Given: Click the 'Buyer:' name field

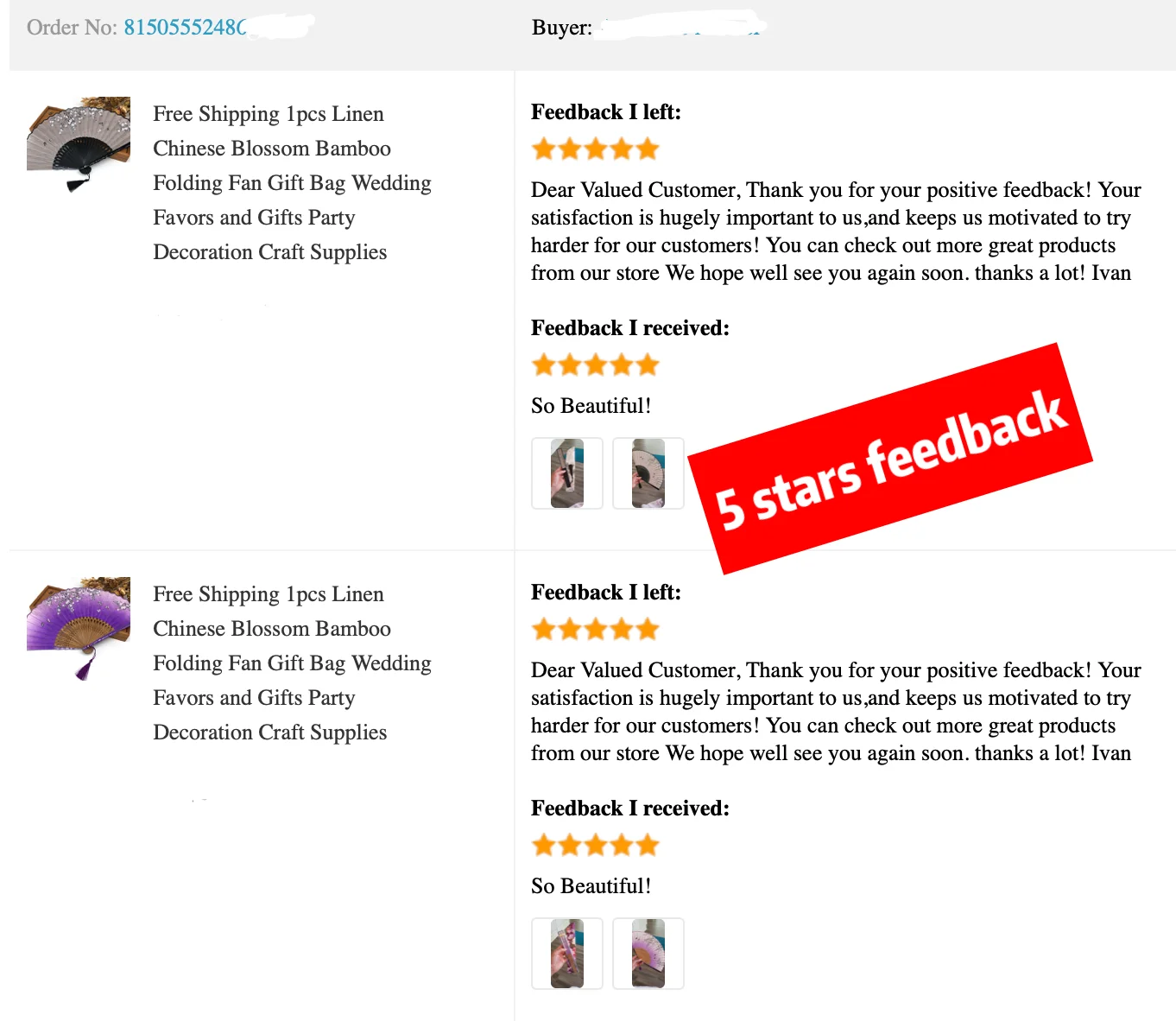Looking at the screenshot, I should pyautogui.click(x=682, y=27).
